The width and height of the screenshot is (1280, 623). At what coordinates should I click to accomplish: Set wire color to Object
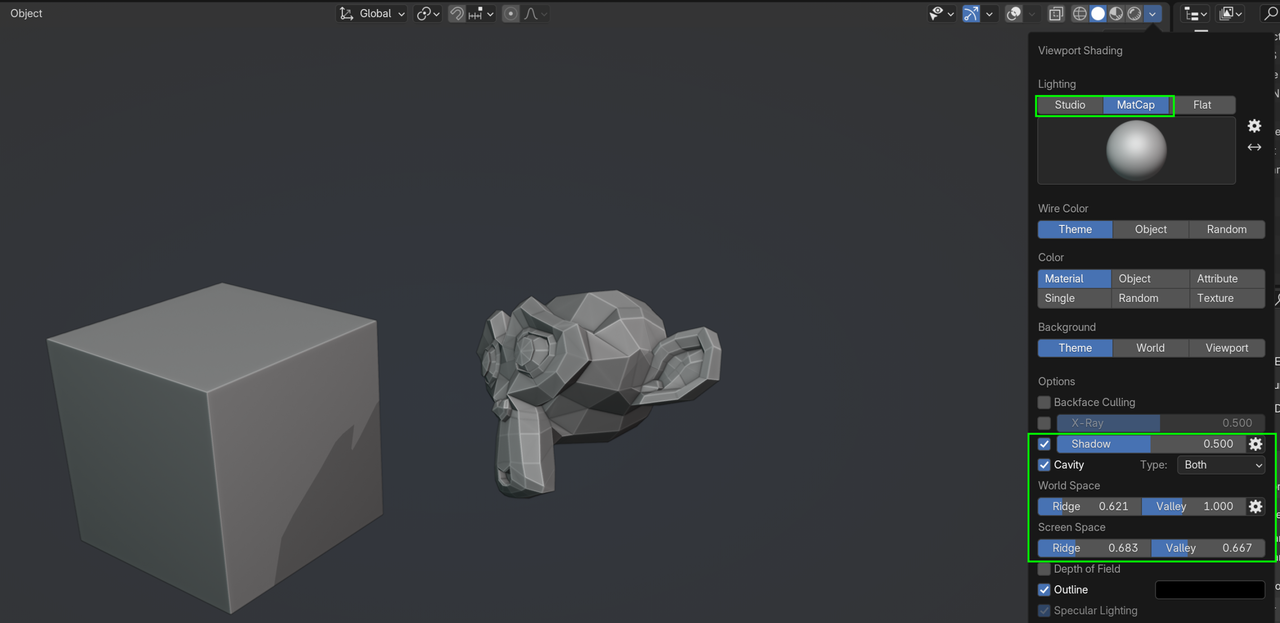tap(1151, 229)
